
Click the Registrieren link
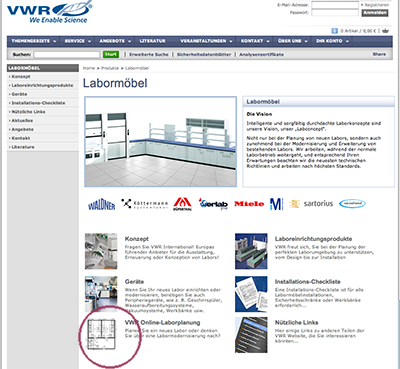click(376, 5)
